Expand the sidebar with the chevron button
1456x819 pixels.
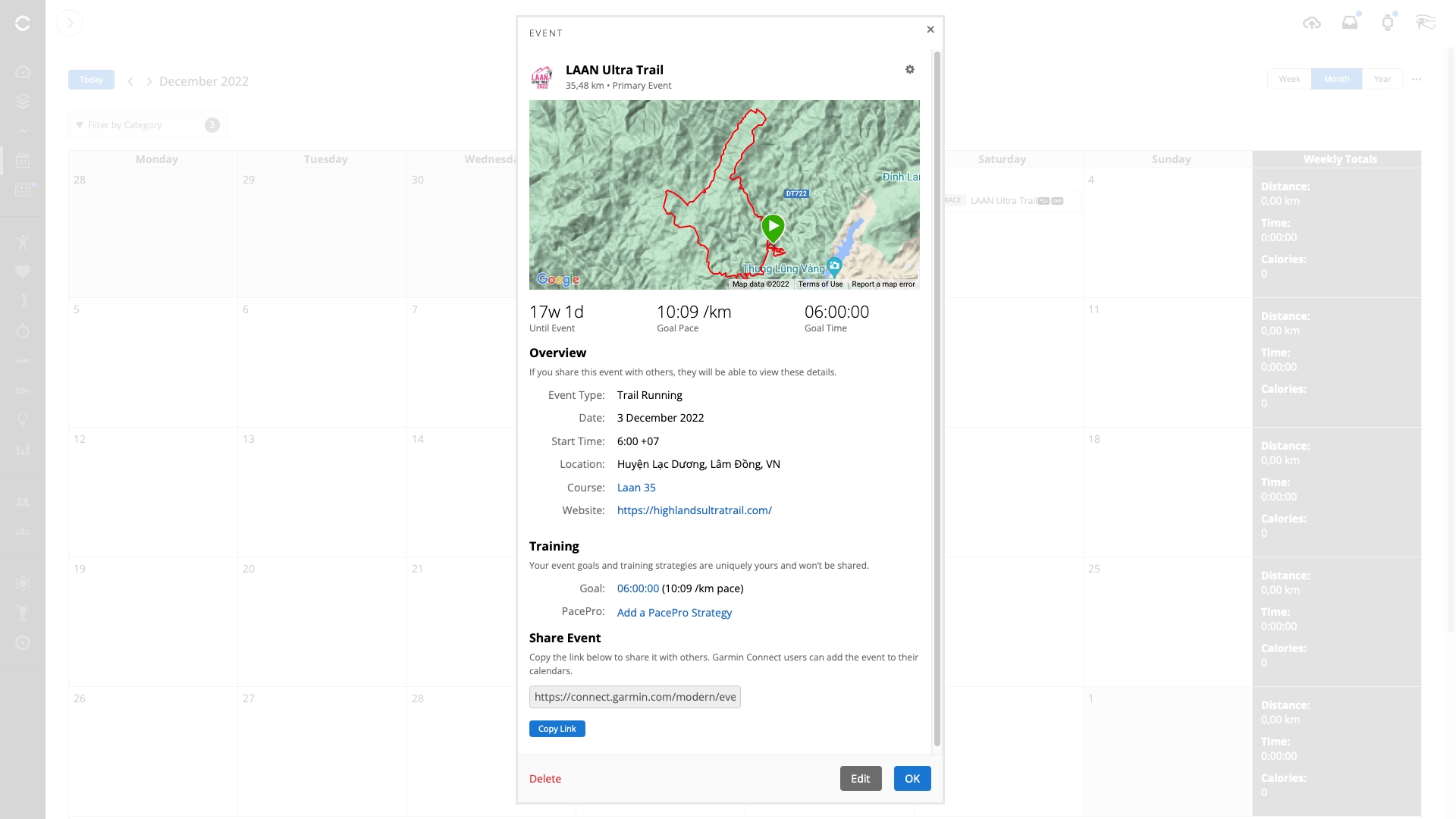(x=70, y=23)
